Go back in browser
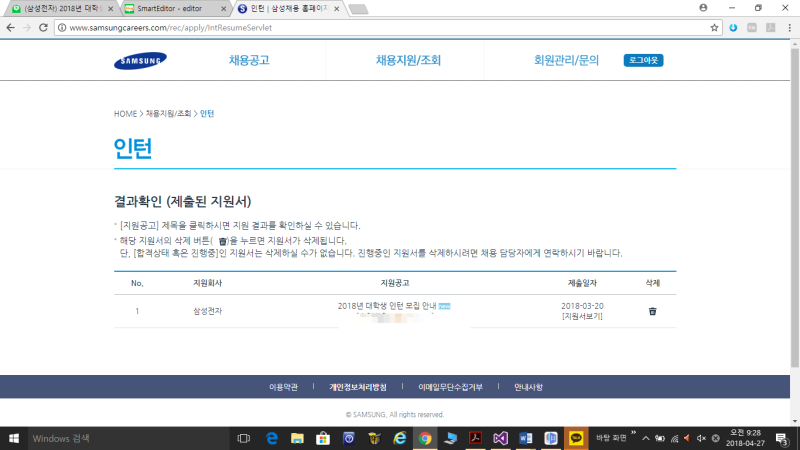The width and height of the screenshot is (800, 450). (11, 28)
